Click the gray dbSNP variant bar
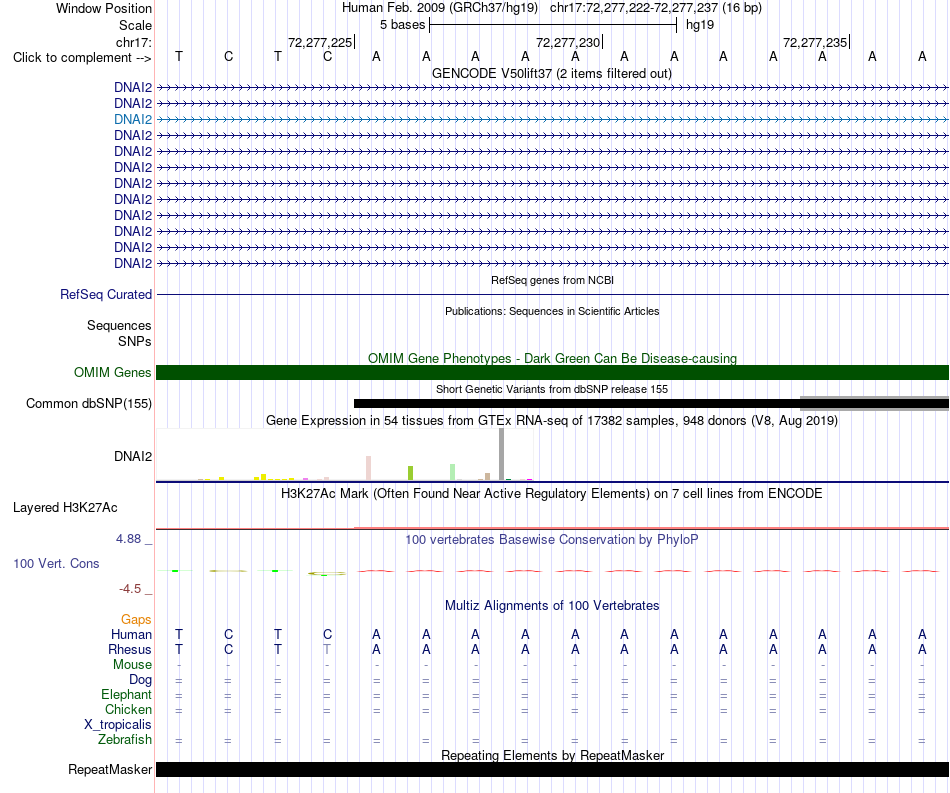950x793 pixels. coord(874,403)
